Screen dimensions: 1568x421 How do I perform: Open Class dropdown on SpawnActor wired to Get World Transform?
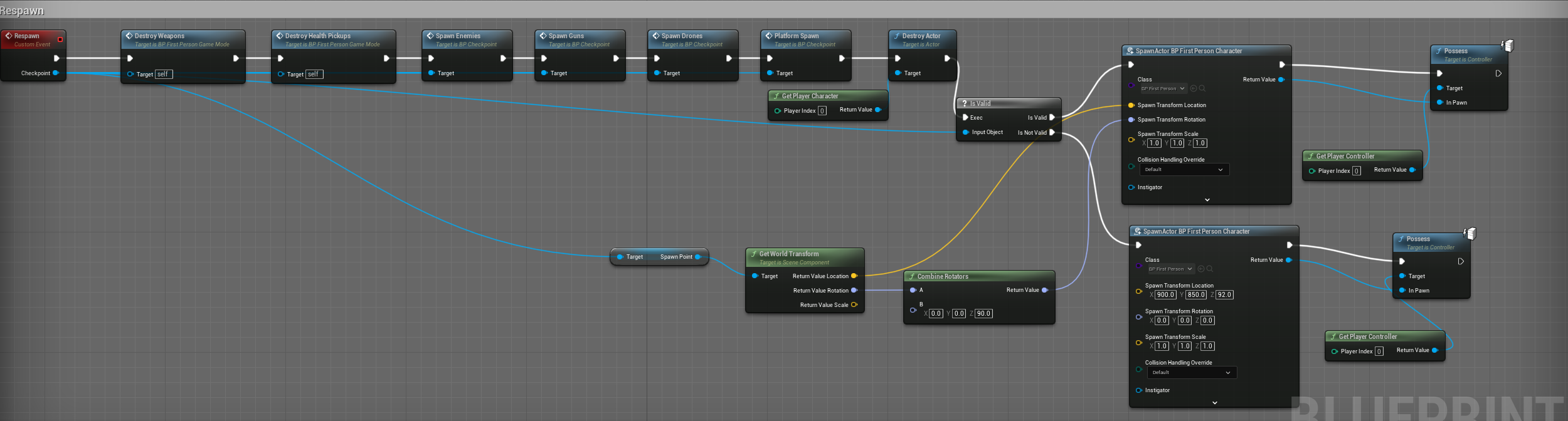(1163, 89)
